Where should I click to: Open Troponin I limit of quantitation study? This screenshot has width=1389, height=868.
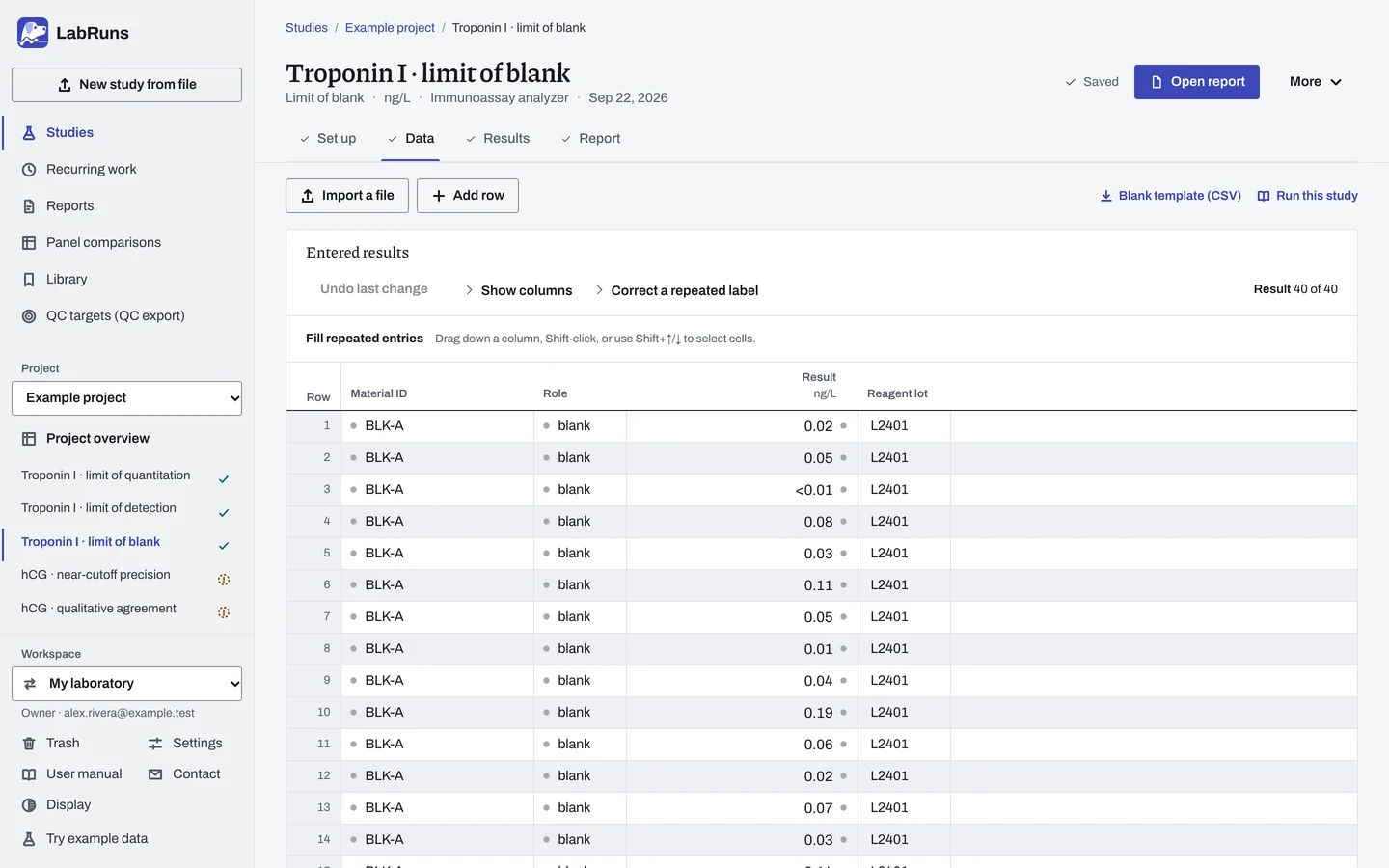point(106,475)
